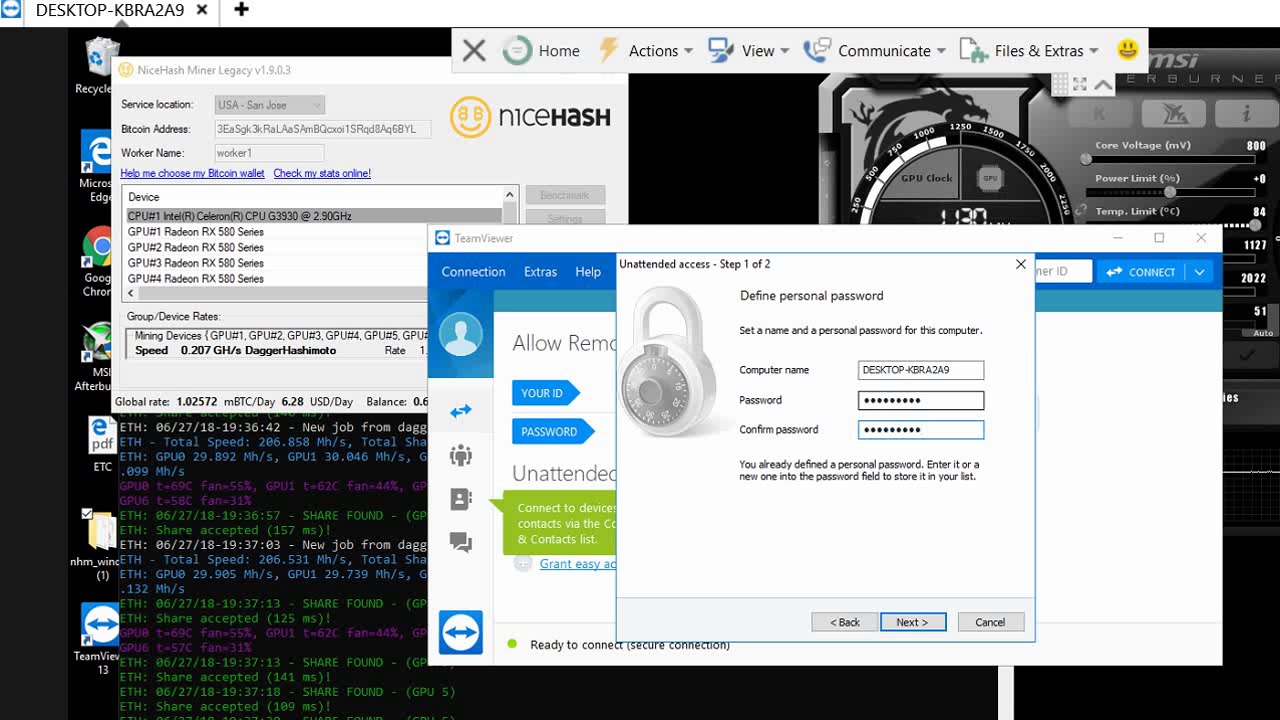Open the TeamViewer Extras menu
Screen dimensions: 1280x720
click(x=540, y=272)
